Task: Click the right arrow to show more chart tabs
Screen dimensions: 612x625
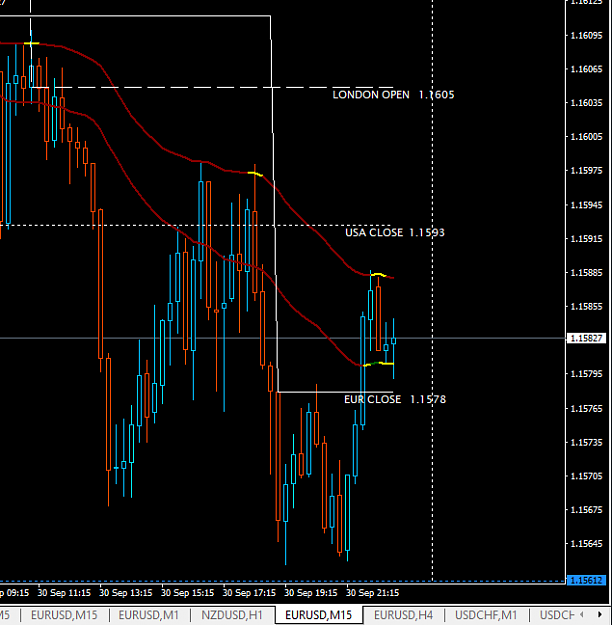Action: (599, 614)
